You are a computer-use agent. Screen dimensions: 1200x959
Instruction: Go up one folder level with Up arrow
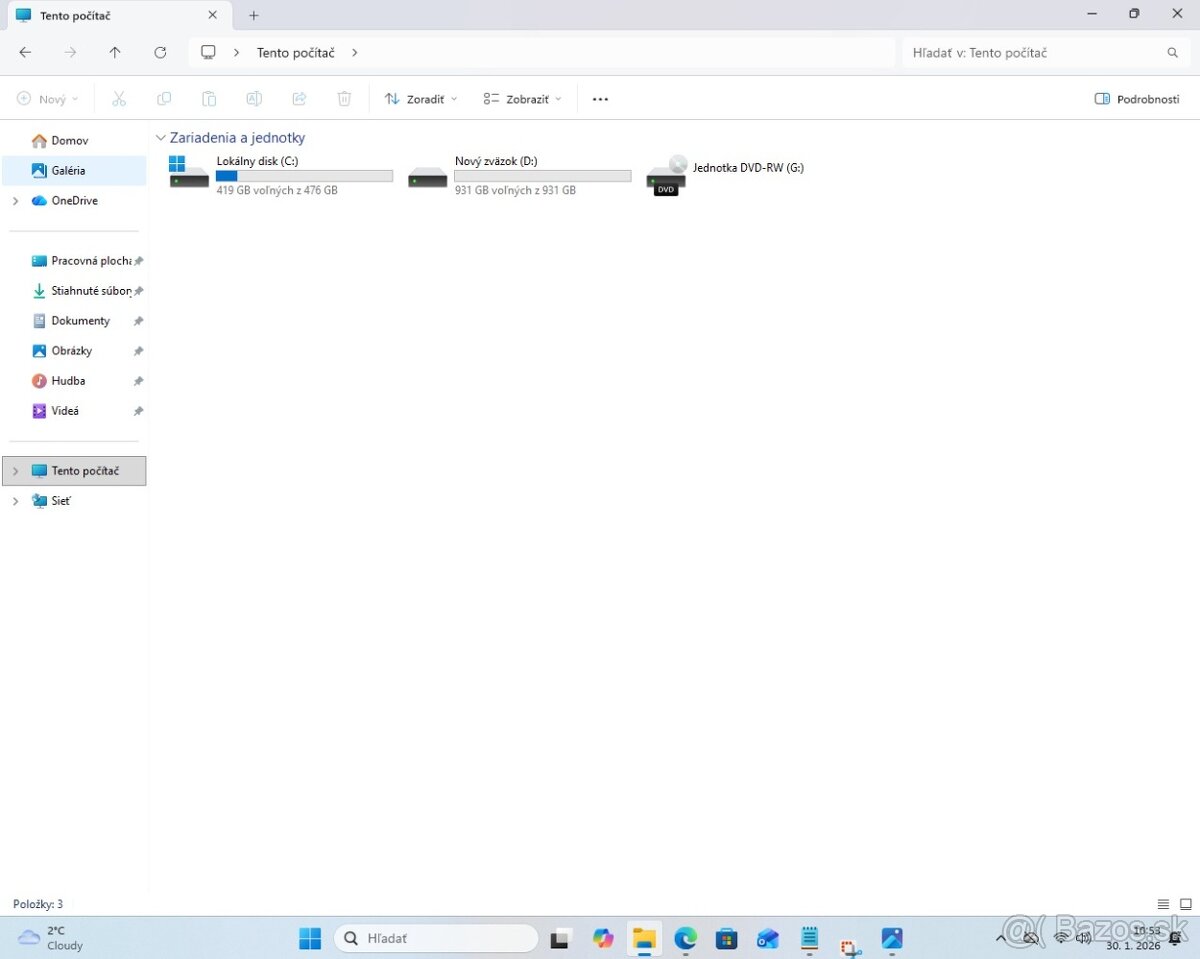point(115,53)
